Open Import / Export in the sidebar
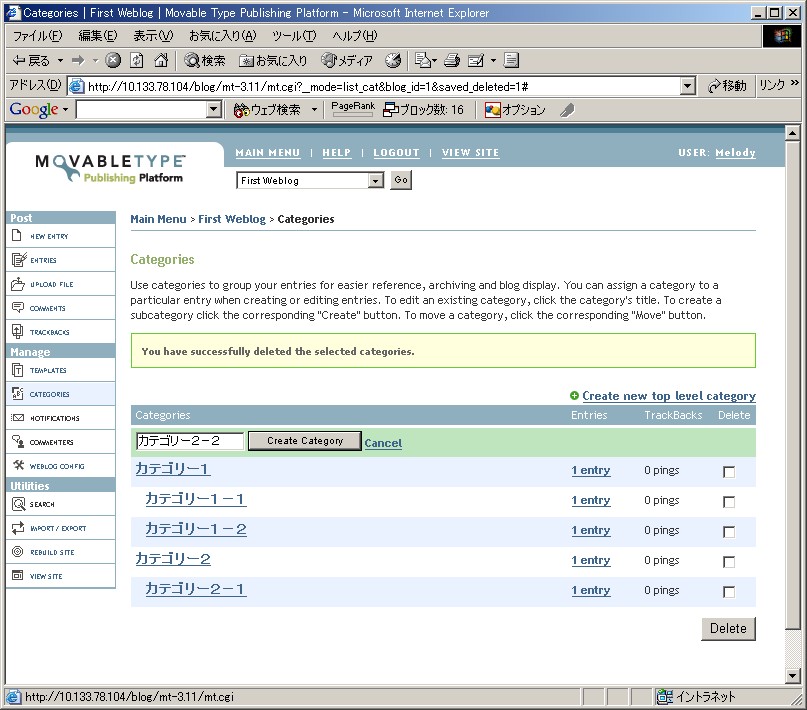 pos(60,528)
